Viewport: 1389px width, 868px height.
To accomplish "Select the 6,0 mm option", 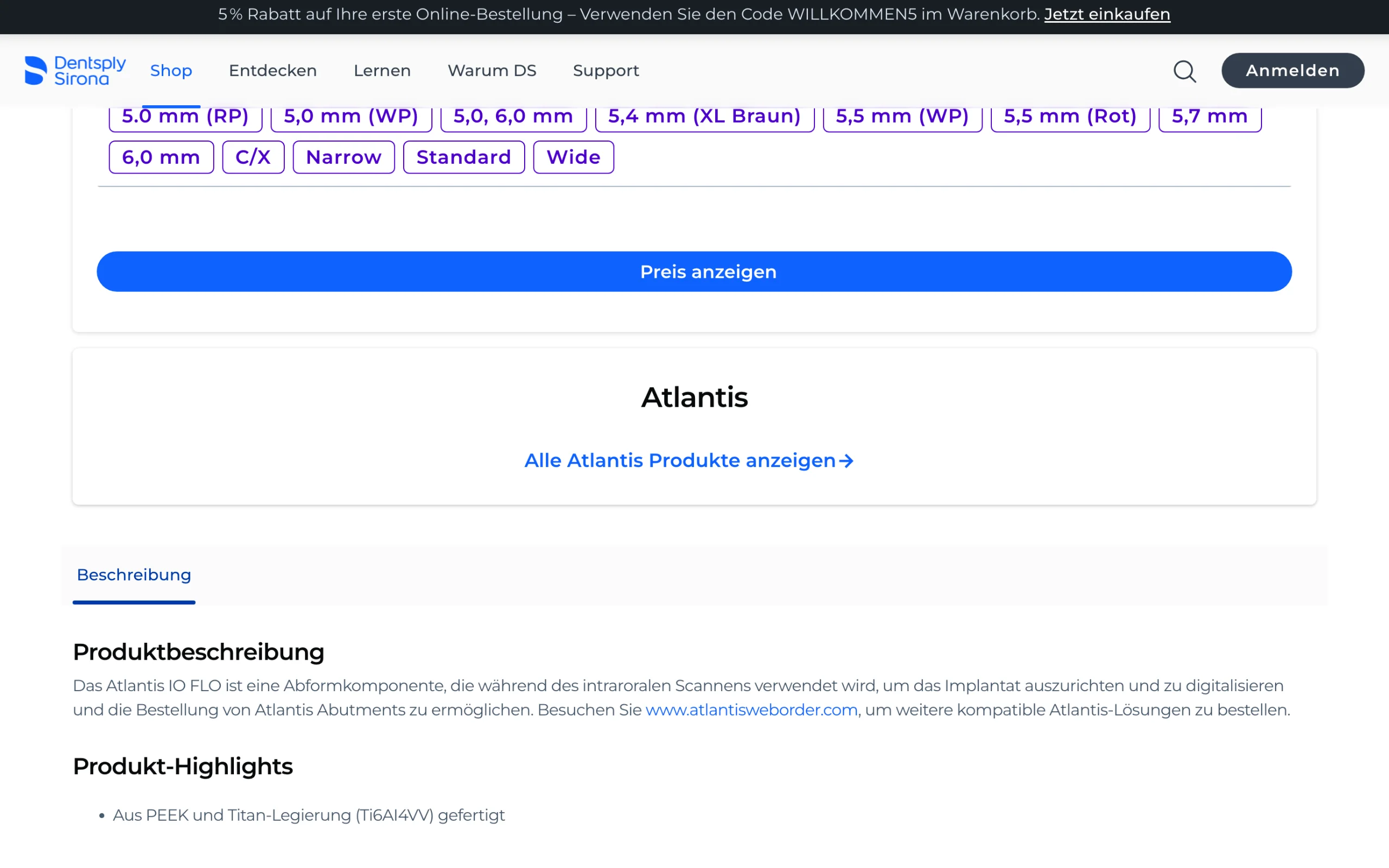I will tap(161, 157).
